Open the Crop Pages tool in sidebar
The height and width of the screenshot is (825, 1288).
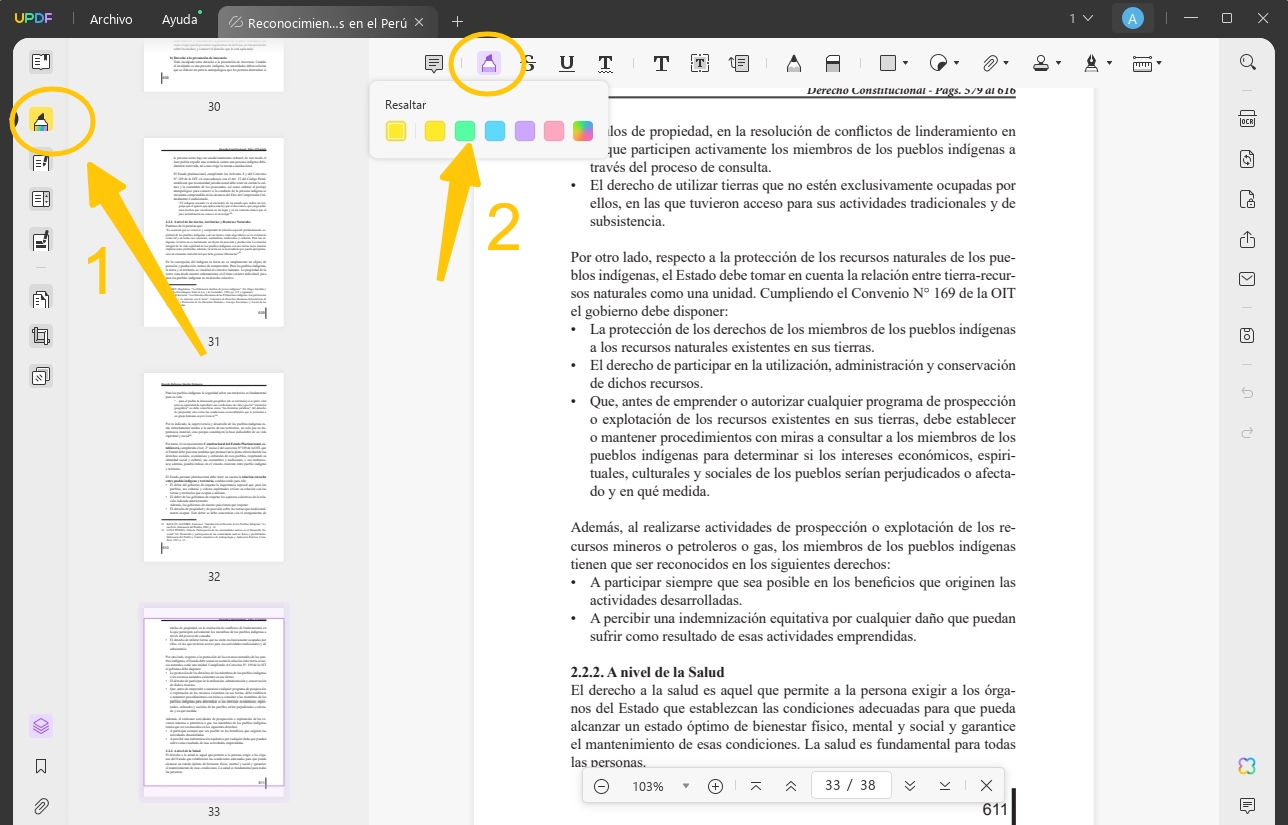click(41, 337)
